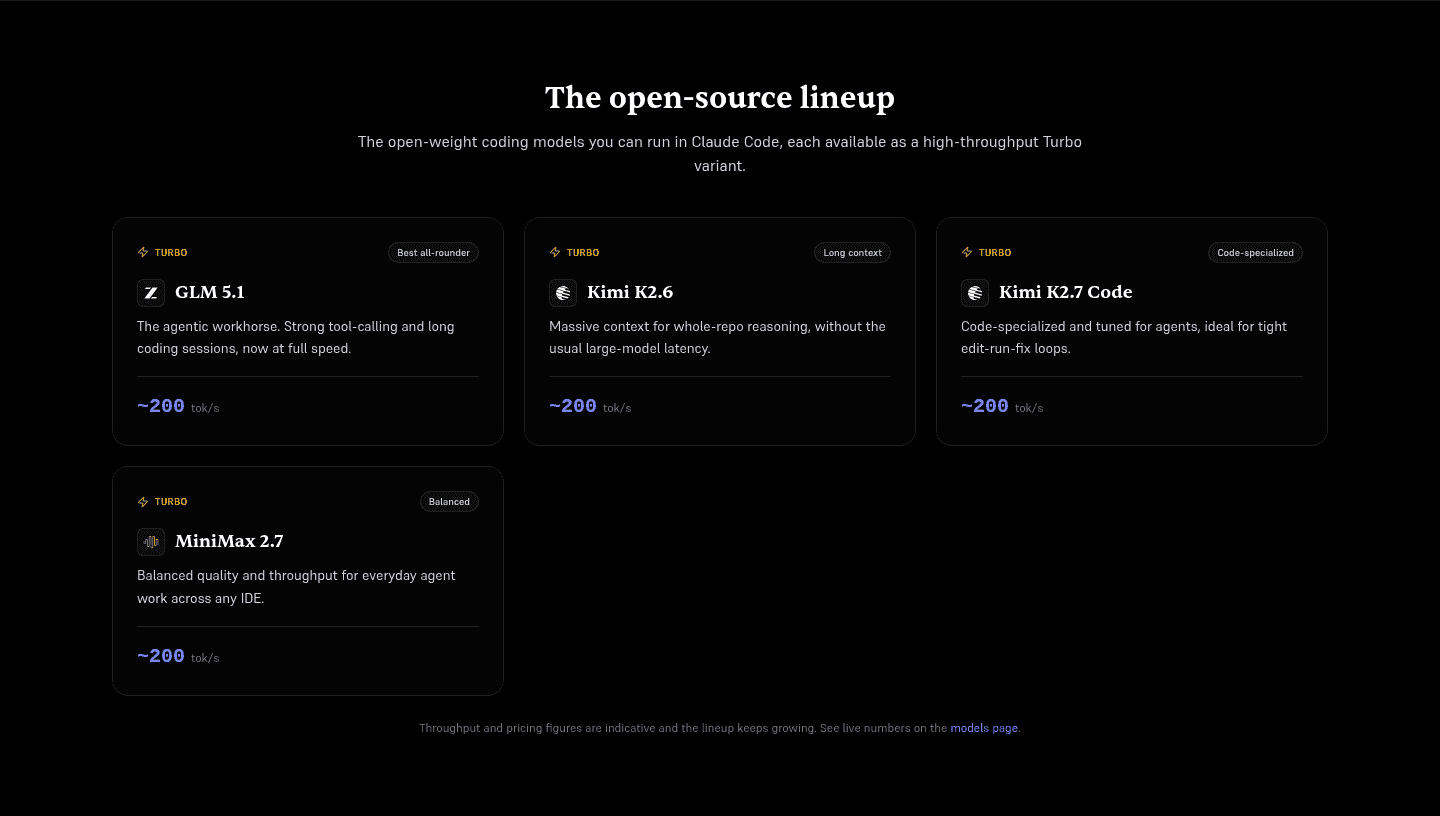Click the GLM 5.1 model title

(x=210, y=292)
